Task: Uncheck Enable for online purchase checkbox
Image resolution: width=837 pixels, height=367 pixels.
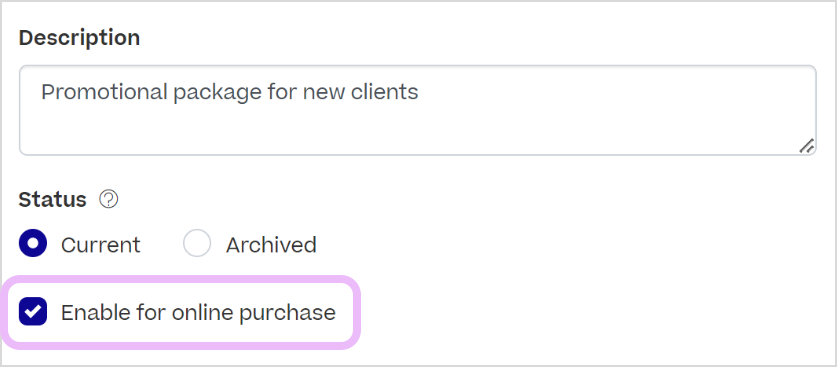Action: [x=33, y=312]
